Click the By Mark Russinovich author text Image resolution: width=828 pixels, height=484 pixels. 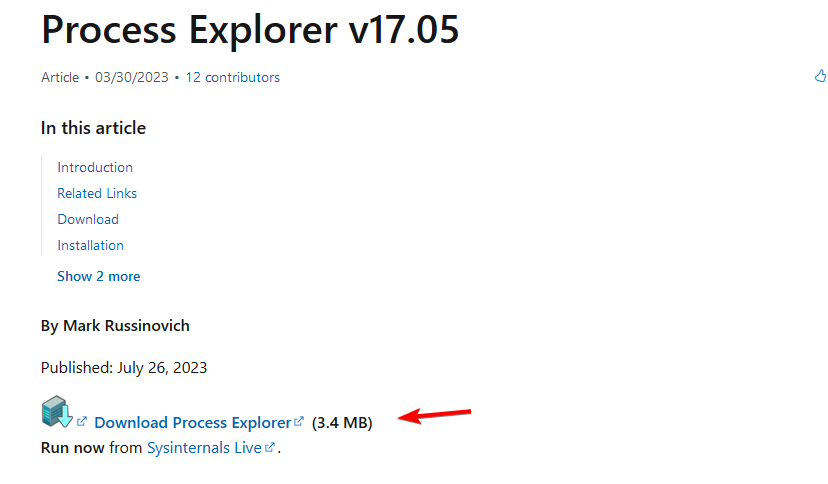(115, 326)
